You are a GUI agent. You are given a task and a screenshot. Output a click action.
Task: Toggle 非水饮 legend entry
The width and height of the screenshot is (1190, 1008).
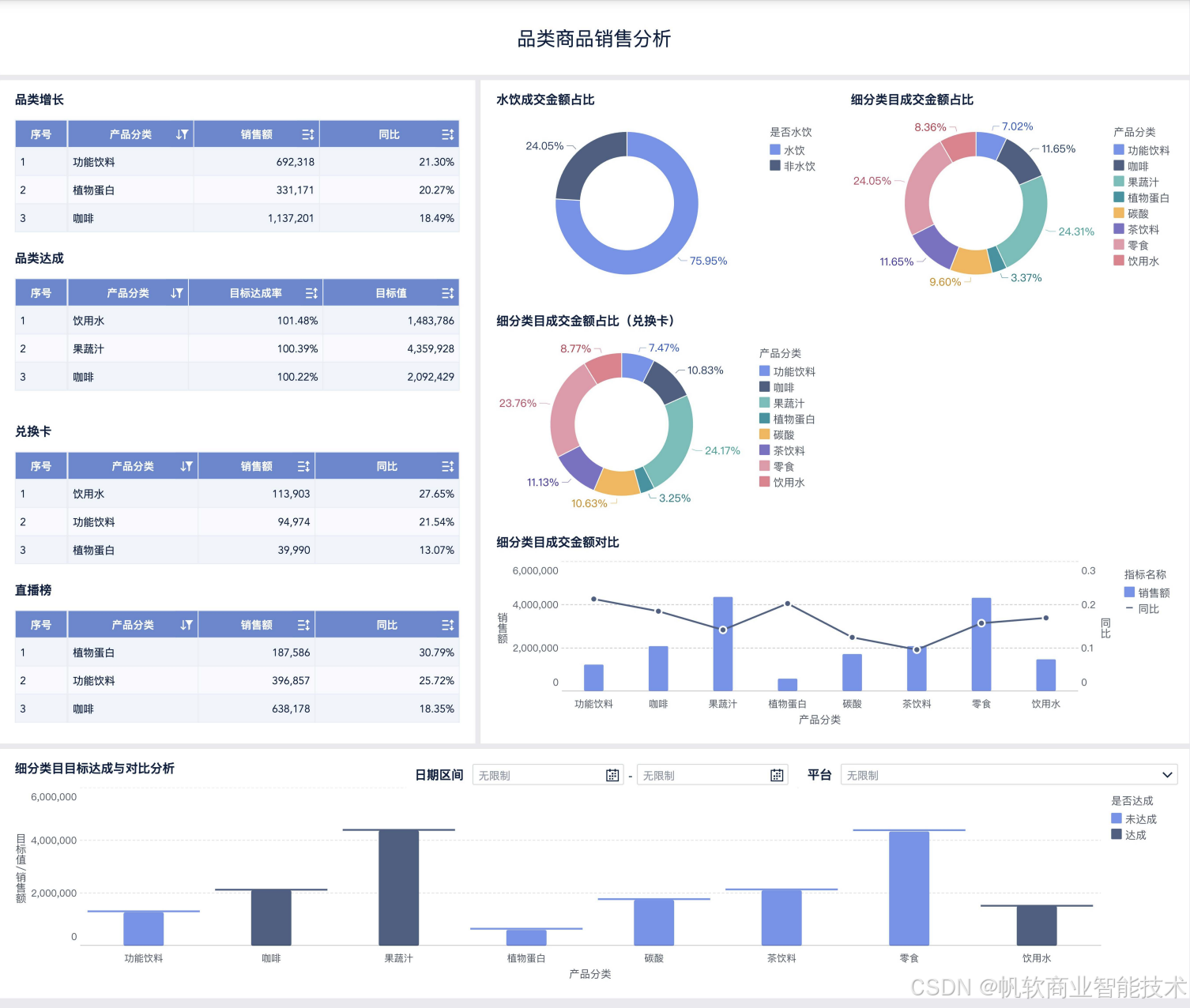click(793, 166)
